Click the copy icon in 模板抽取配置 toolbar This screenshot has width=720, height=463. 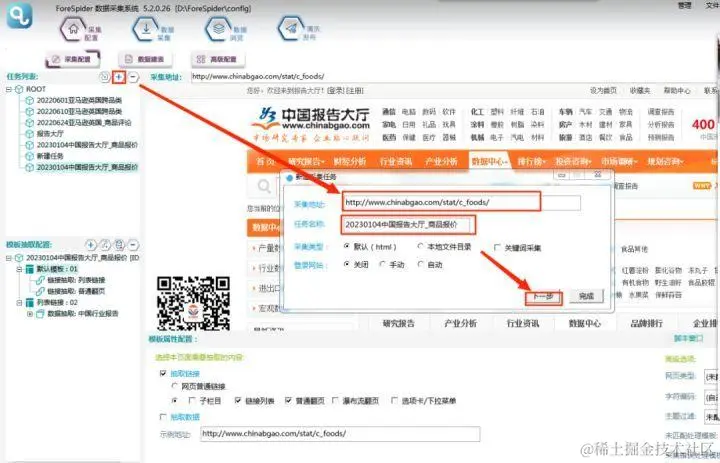pyautogui.click(x=119, y=245)
